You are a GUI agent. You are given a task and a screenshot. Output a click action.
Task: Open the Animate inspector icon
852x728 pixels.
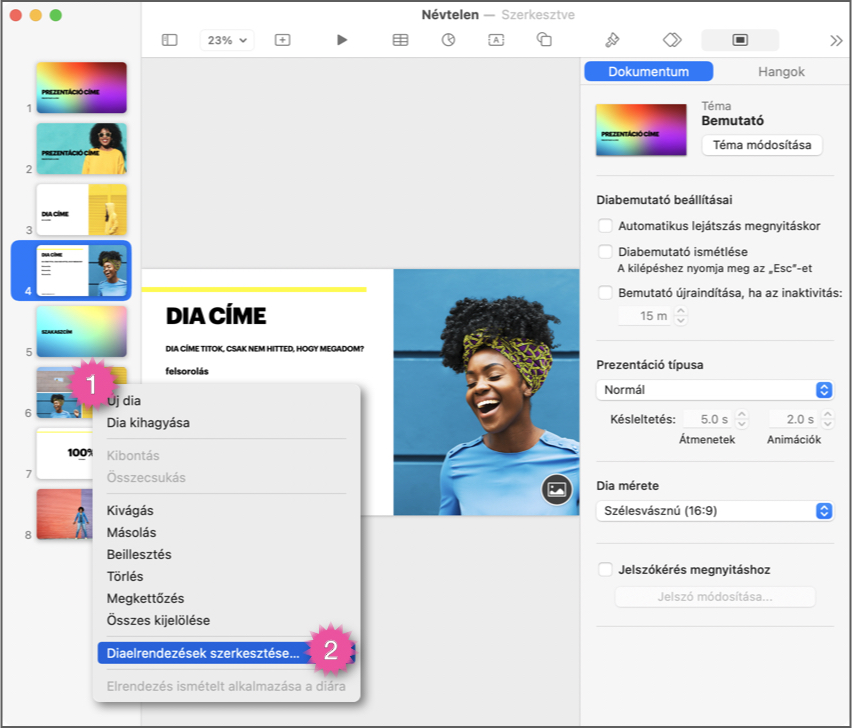tap(672, 40)
